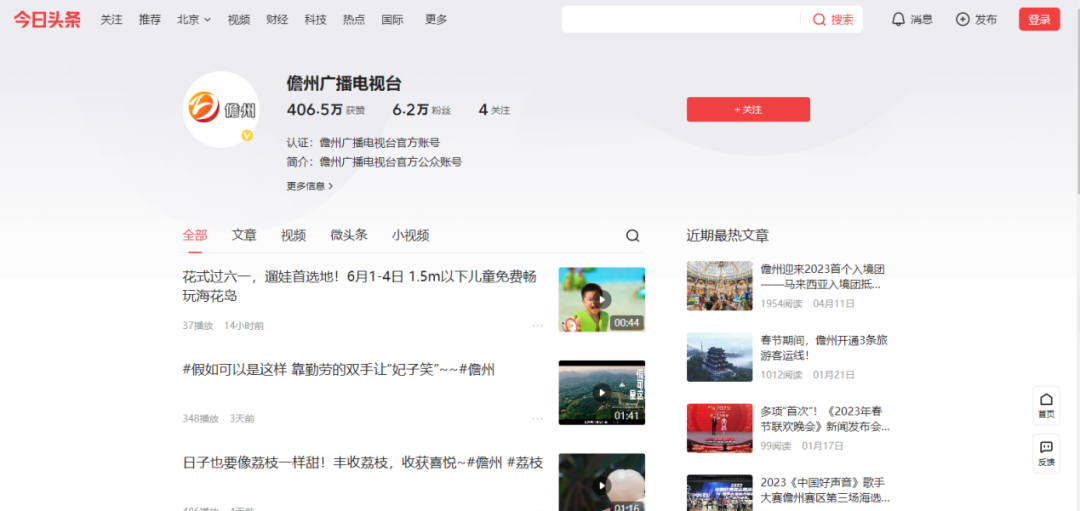Image resolution: width=1080 pixels, height=511 pixels.
Task: Click the red search magnifier icon
Action: 819,19
